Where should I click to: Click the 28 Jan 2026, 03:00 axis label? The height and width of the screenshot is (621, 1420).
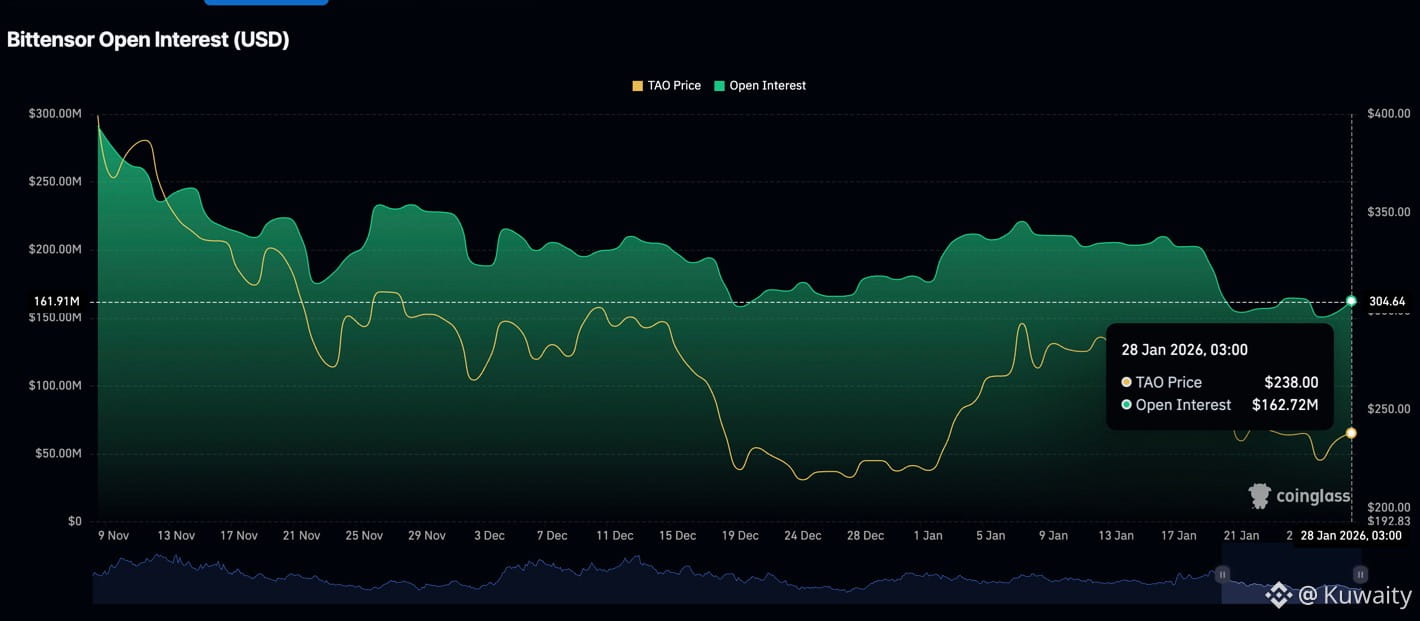[1350, 536]
